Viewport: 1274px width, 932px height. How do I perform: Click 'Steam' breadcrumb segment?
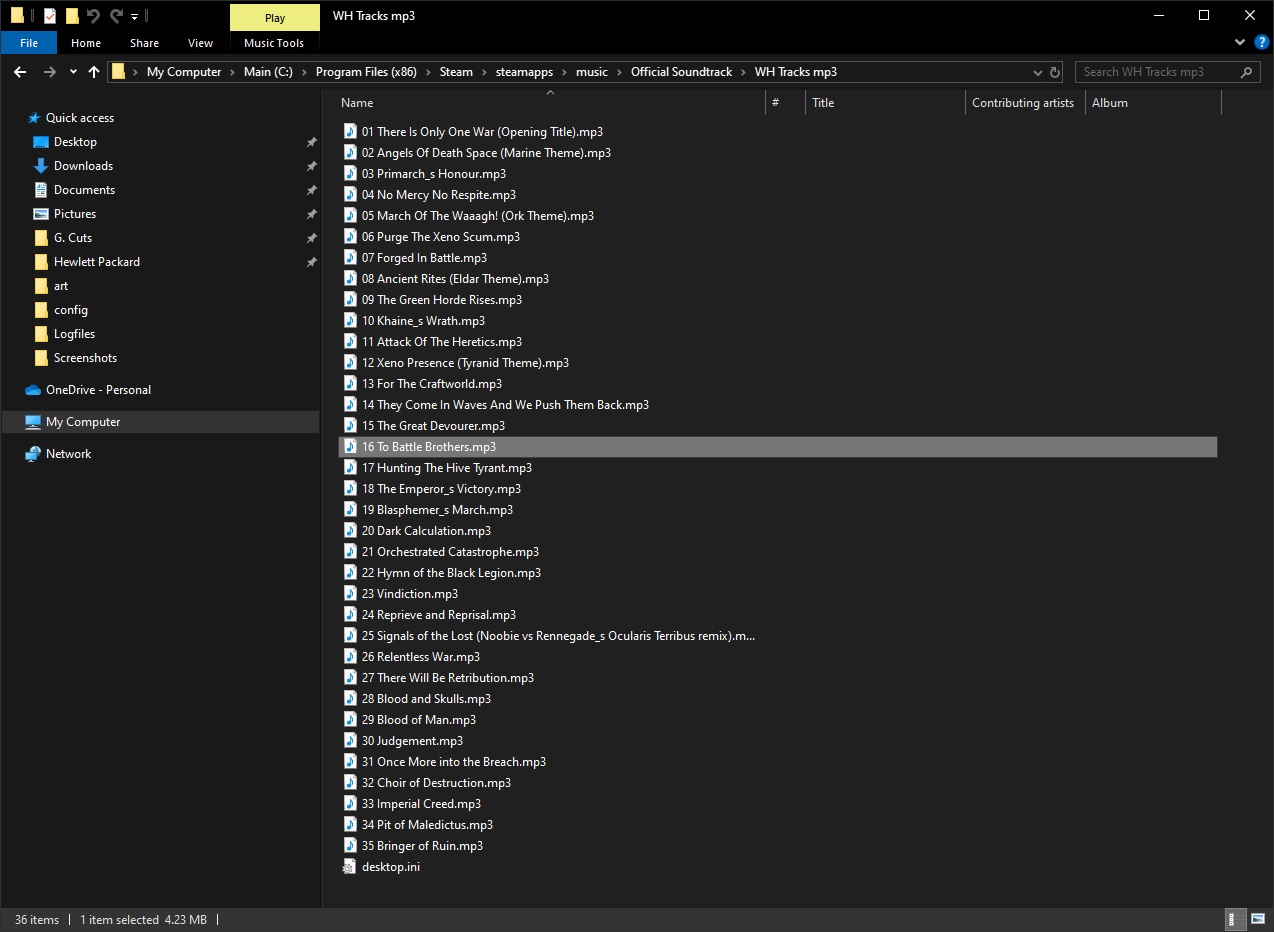(456, 72)
